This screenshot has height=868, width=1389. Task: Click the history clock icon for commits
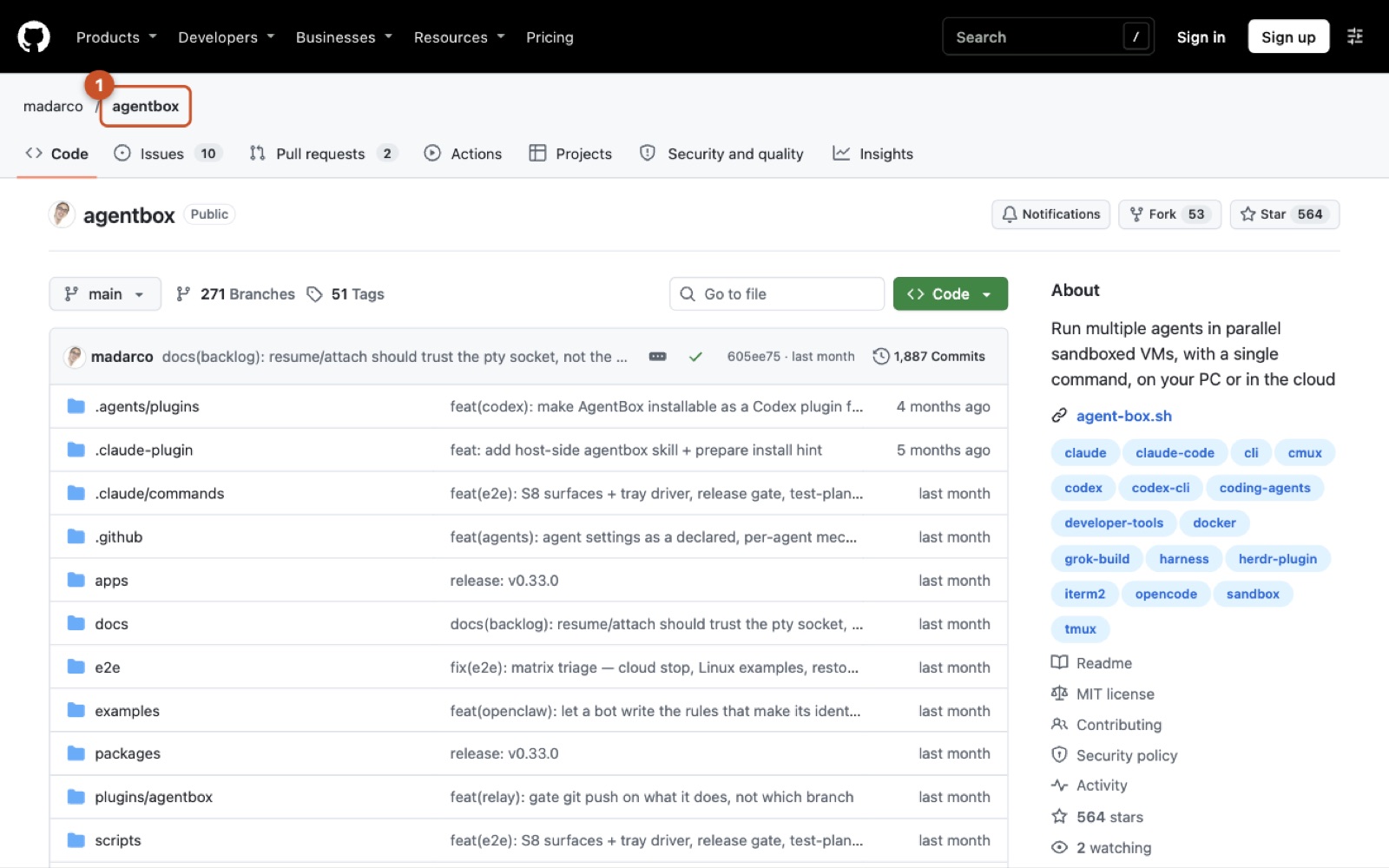[880, 357]
